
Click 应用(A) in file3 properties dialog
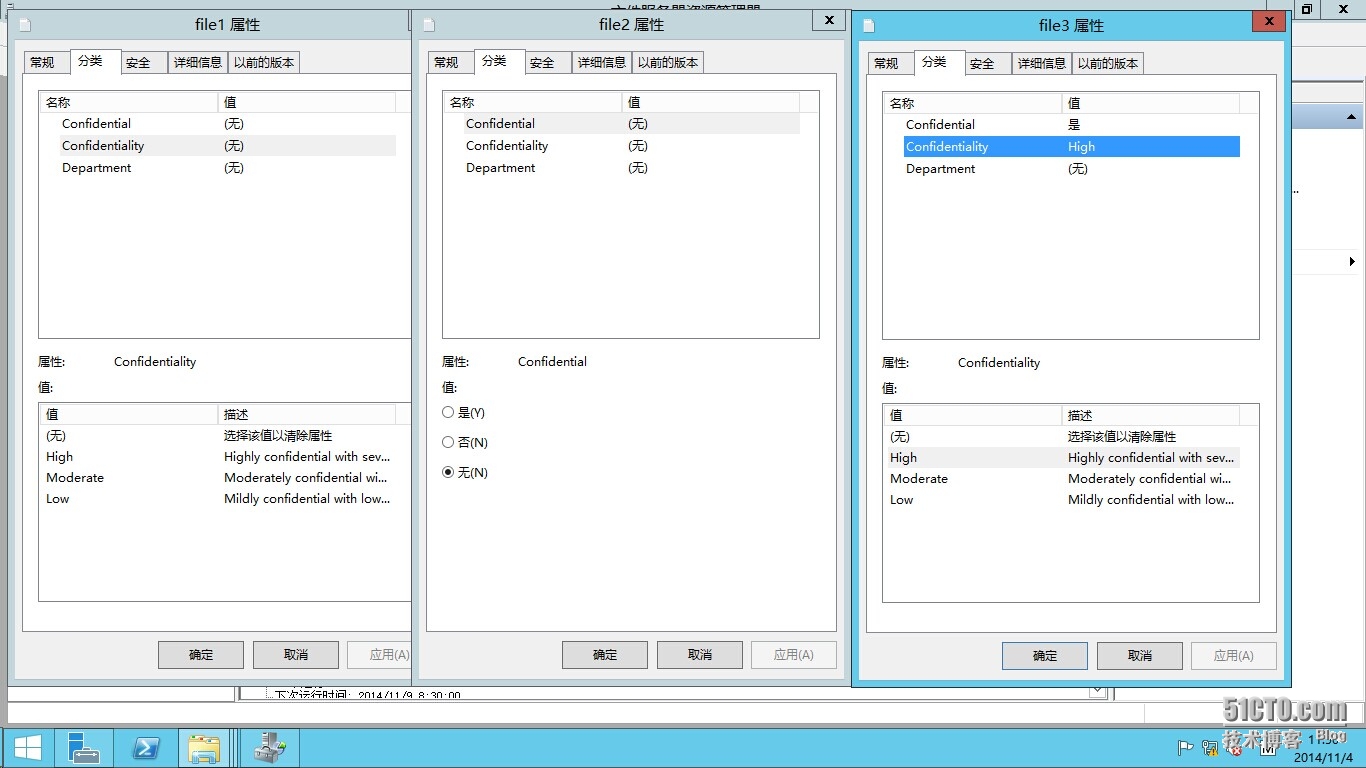(1234, 656)
